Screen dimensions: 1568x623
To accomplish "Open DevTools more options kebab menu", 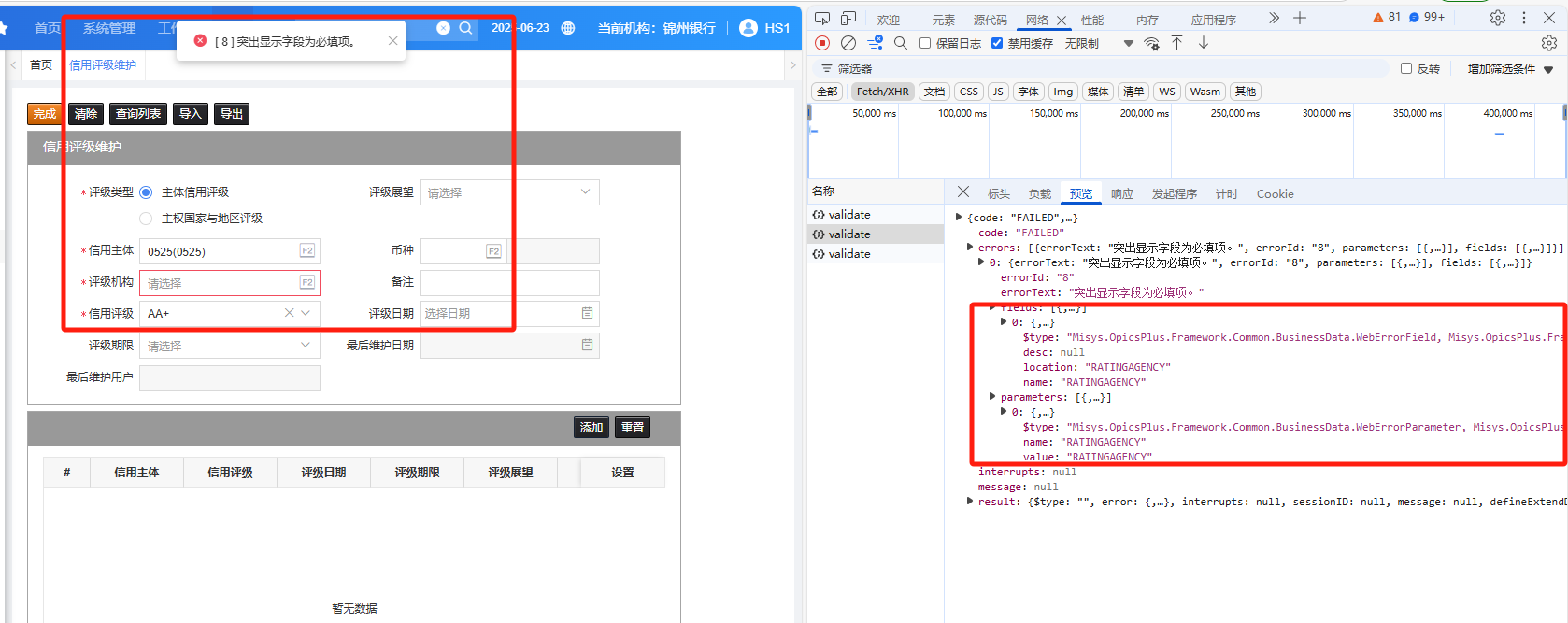I will tap(1524, 18).
